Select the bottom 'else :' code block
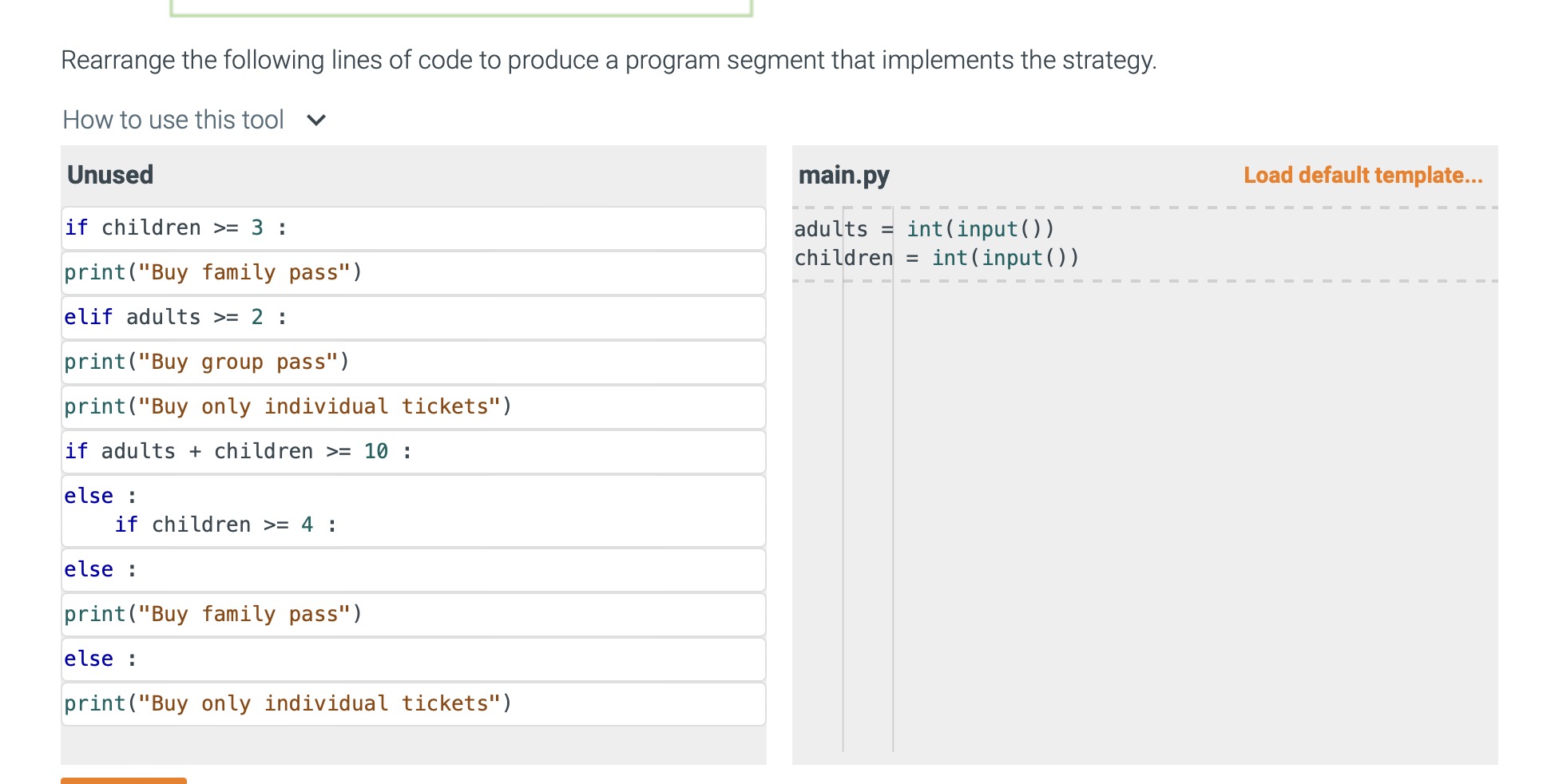 [413, 659]
